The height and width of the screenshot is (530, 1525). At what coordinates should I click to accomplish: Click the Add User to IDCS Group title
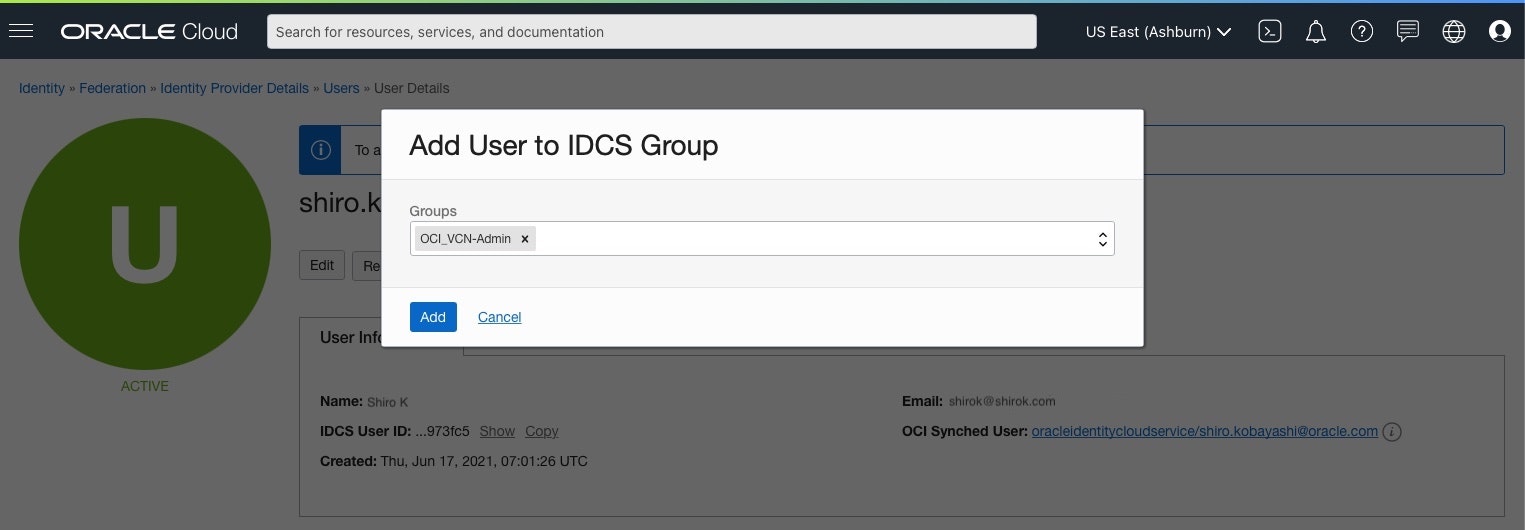point(564,145)
